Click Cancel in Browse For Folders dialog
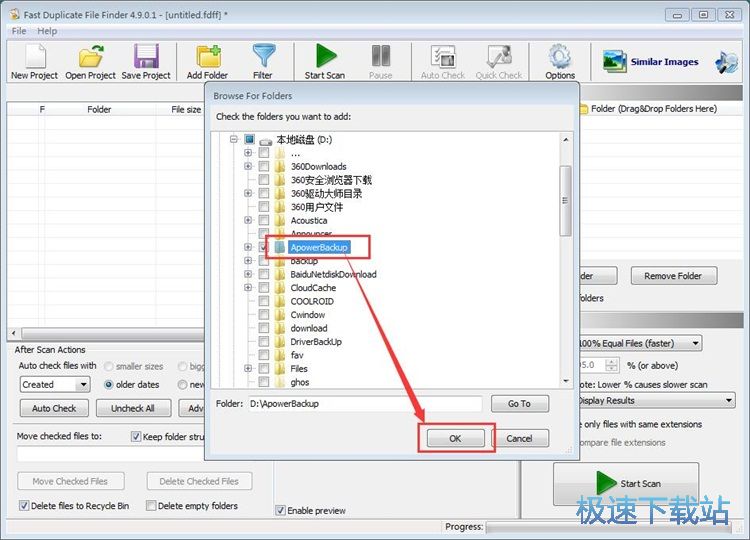Screen dimensions: 750x540 coord(519,438)
